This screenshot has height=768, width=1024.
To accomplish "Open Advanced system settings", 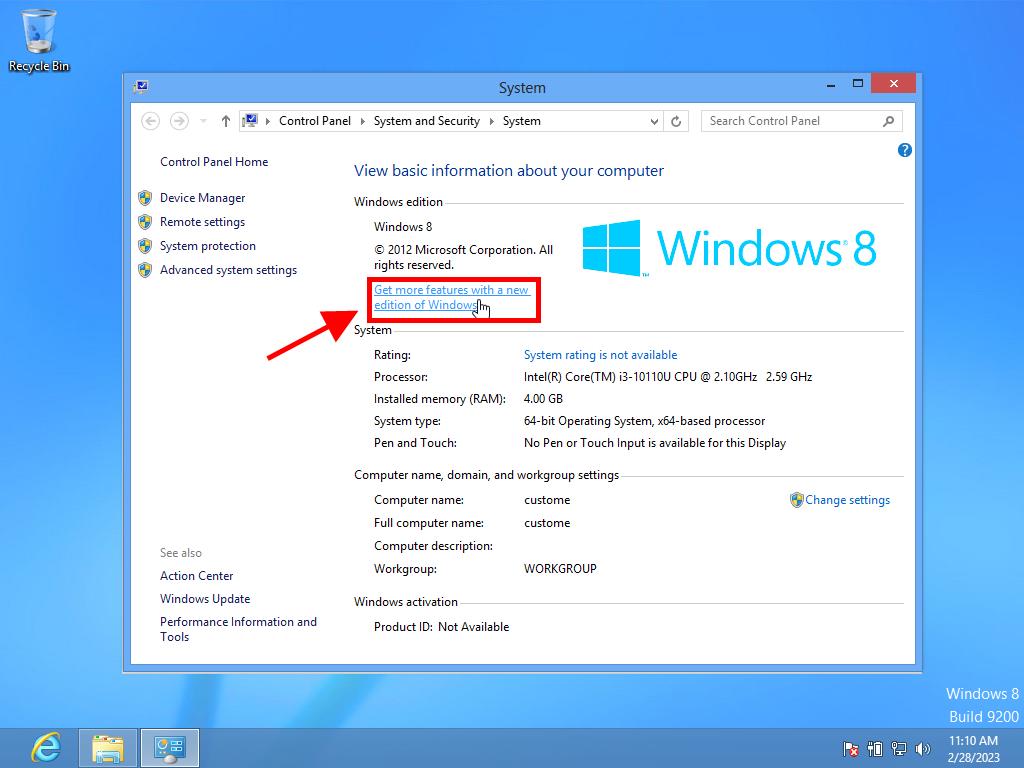I will (228, 270).
